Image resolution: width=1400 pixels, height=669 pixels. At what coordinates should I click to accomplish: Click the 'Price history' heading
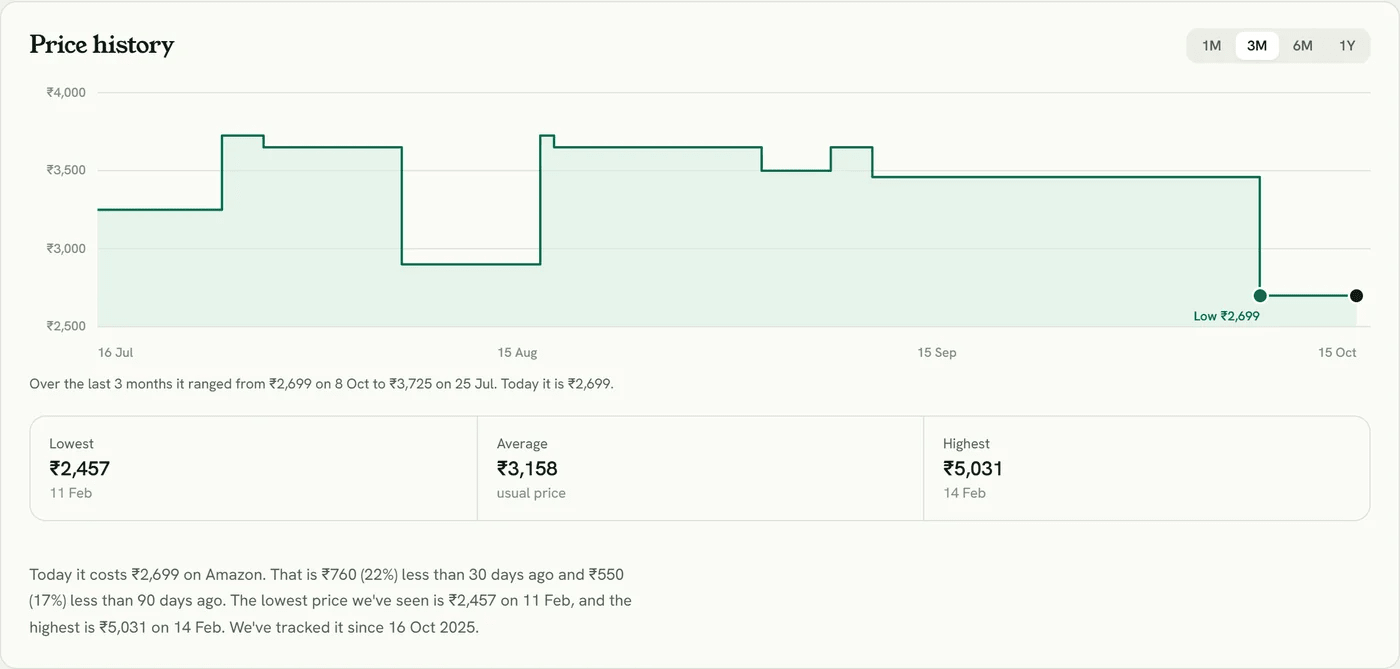(102, 45)
